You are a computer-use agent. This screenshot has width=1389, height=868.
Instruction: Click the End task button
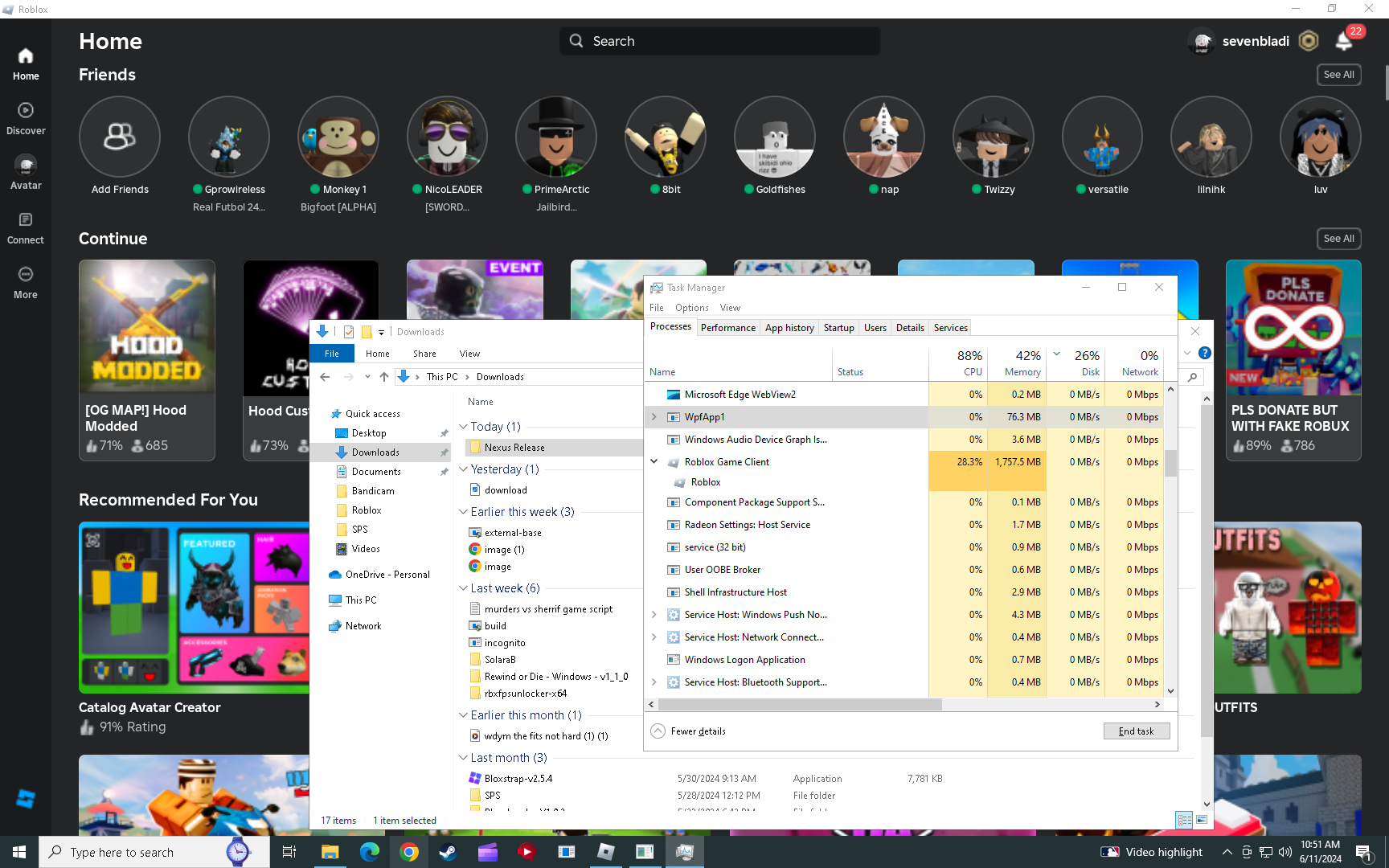point(1137,731)
